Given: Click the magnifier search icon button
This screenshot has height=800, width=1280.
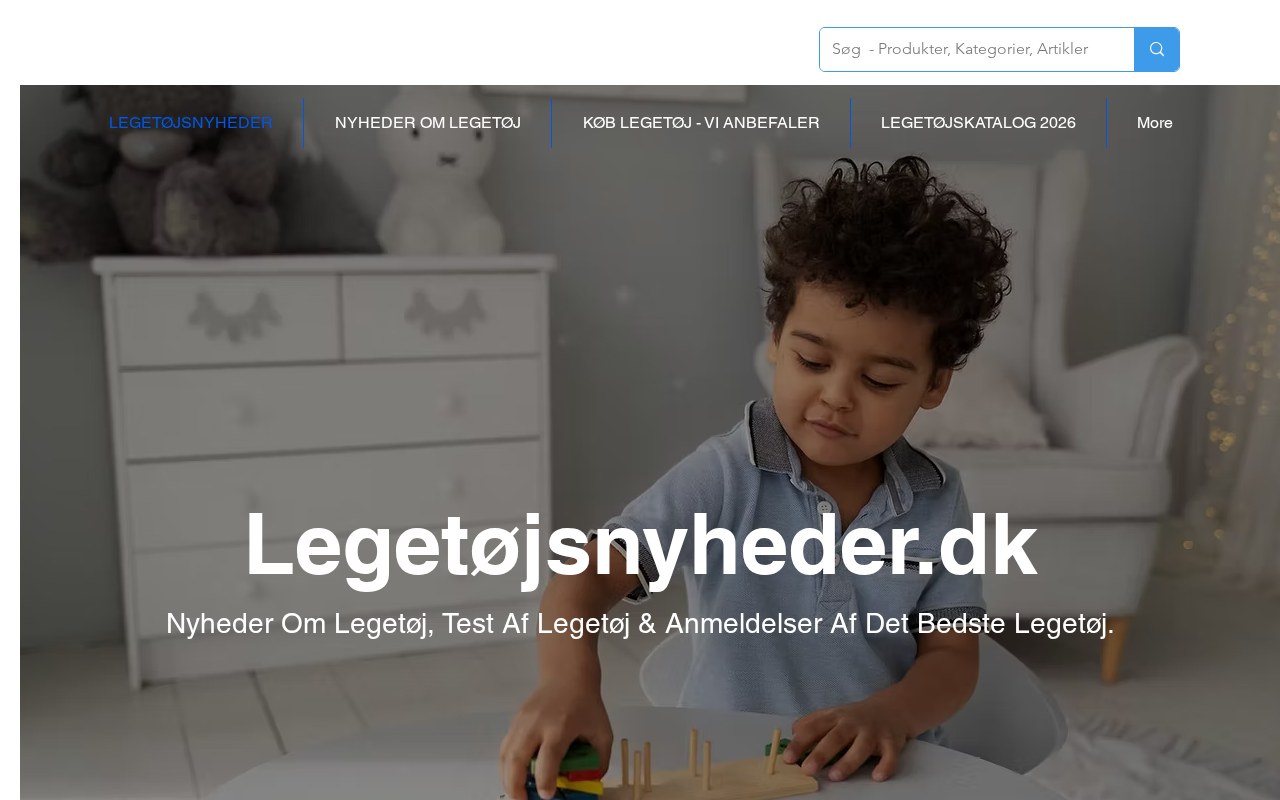Looking at the screenshot, I should click(x=1157, y=49).
